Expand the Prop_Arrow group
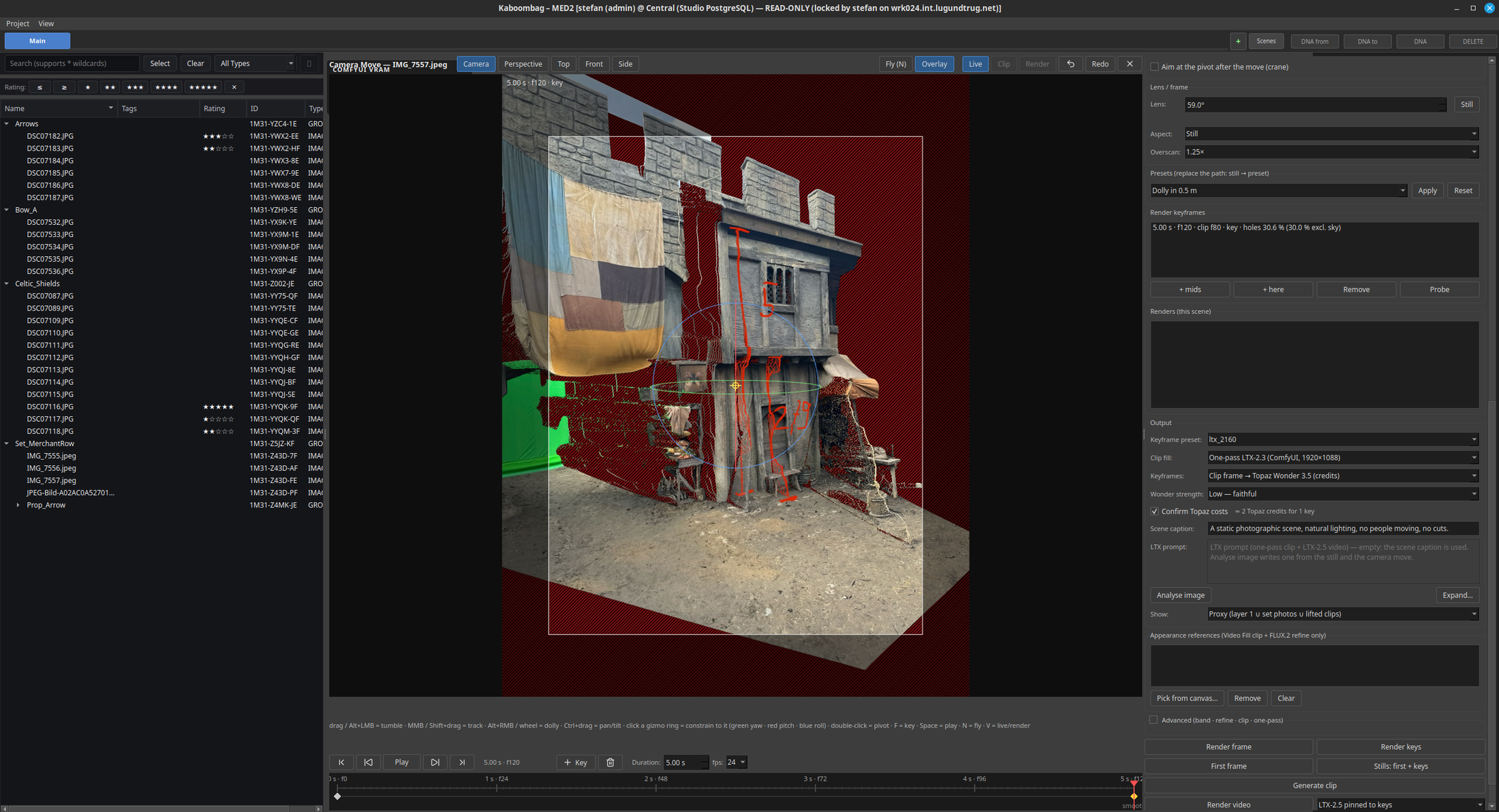This screenshot has height=812, width=1499. tap(18, 505)
